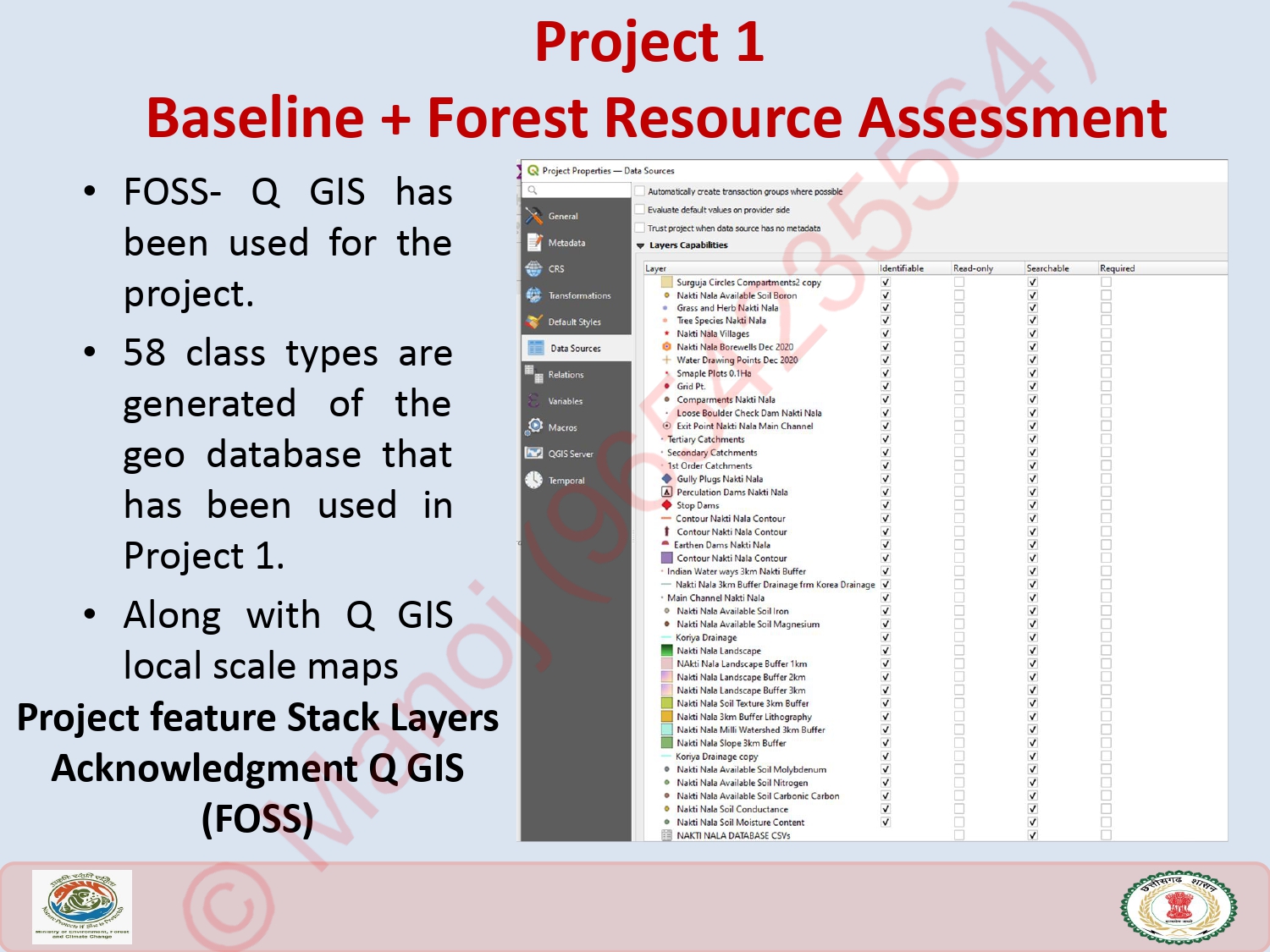Switch to the Variables tab
The height and width of the screenshot is (952, 1270).
click(x=565, y=401)
